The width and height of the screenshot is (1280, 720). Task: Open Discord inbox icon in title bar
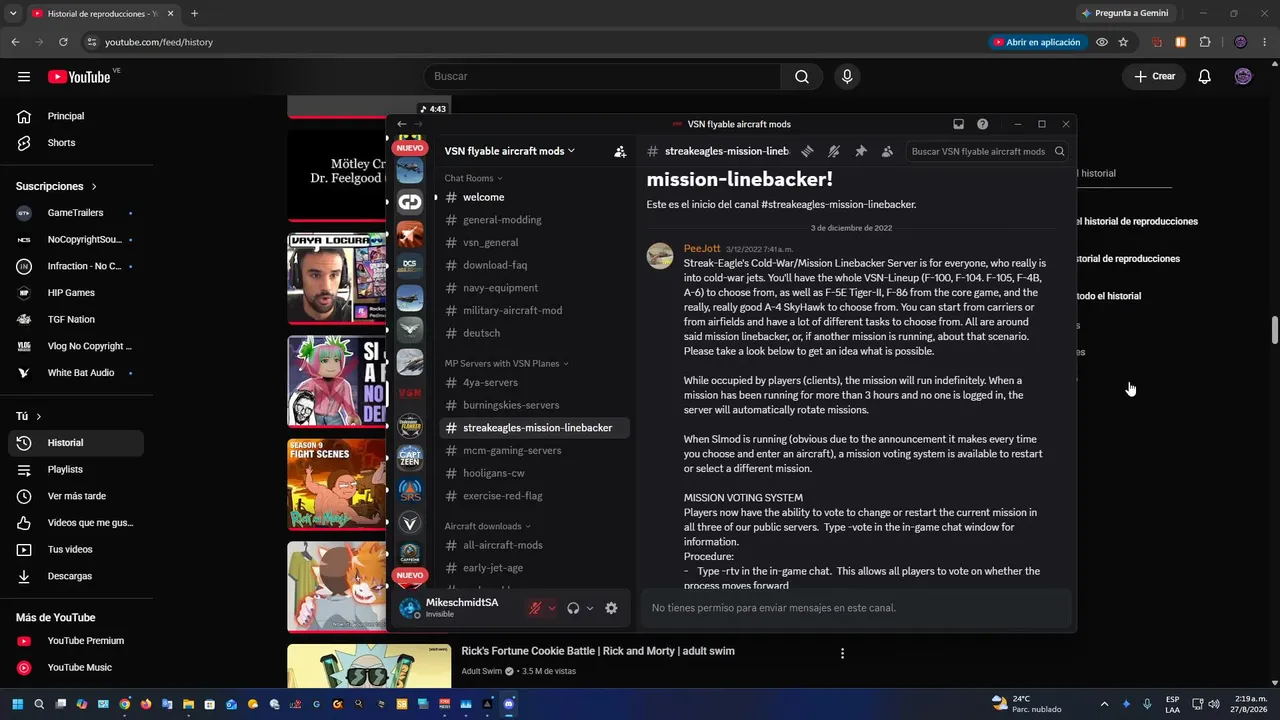point(958,124)
